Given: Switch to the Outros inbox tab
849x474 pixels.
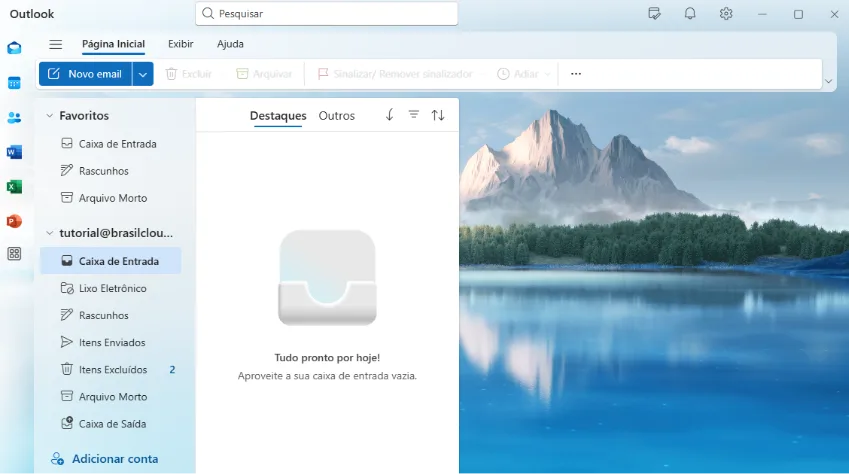Looking at the screenshot, I should (x=336, y=116).
